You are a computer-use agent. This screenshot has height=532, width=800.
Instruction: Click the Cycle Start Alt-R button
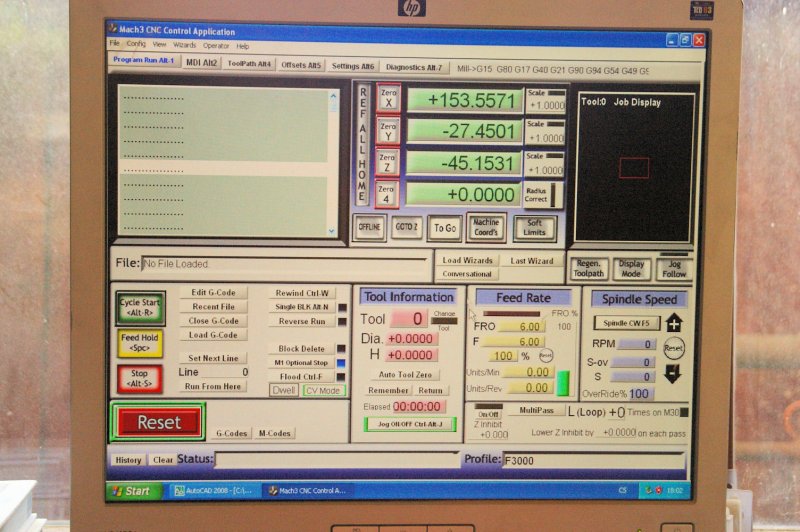pos(140,308)
